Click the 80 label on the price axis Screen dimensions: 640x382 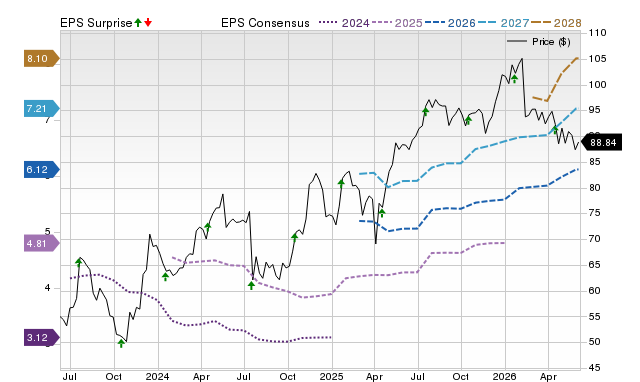(595, 188)
